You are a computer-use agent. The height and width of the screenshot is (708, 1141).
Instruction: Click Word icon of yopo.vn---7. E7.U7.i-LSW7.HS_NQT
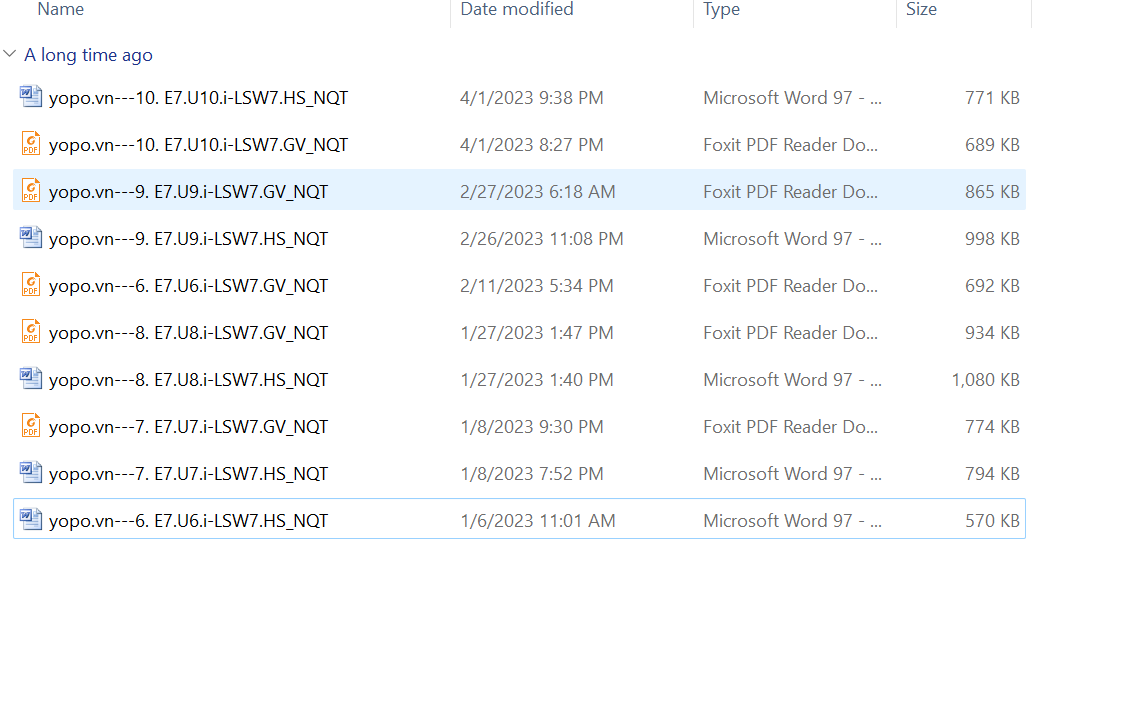click(31, 473)
